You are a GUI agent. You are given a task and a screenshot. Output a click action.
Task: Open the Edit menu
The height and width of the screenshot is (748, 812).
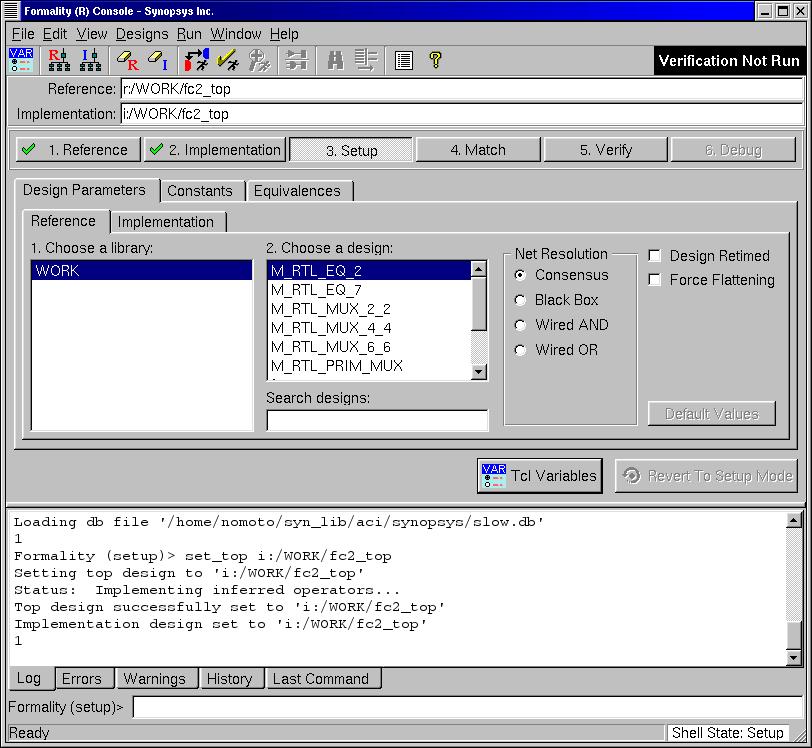pos(55,34)
